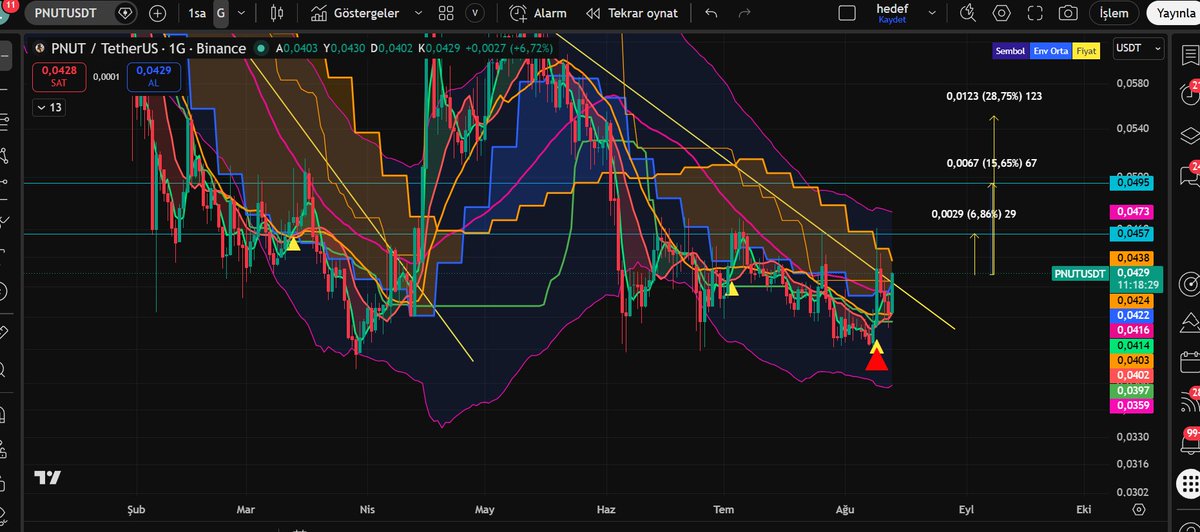This screenshot has height=532, width=1200.
Task: Open the İşlem trading panel button
Action: (x=1114, y=14)
